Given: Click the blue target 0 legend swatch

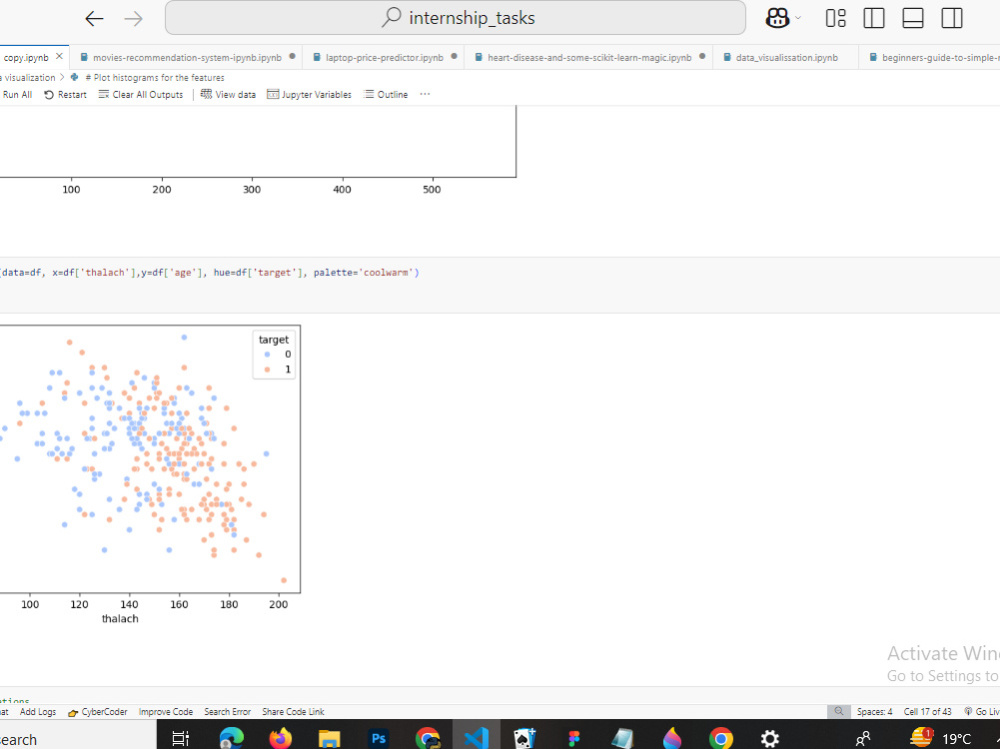Looking at the screenshot, I should pyautogui.click(x=267, y=355).
